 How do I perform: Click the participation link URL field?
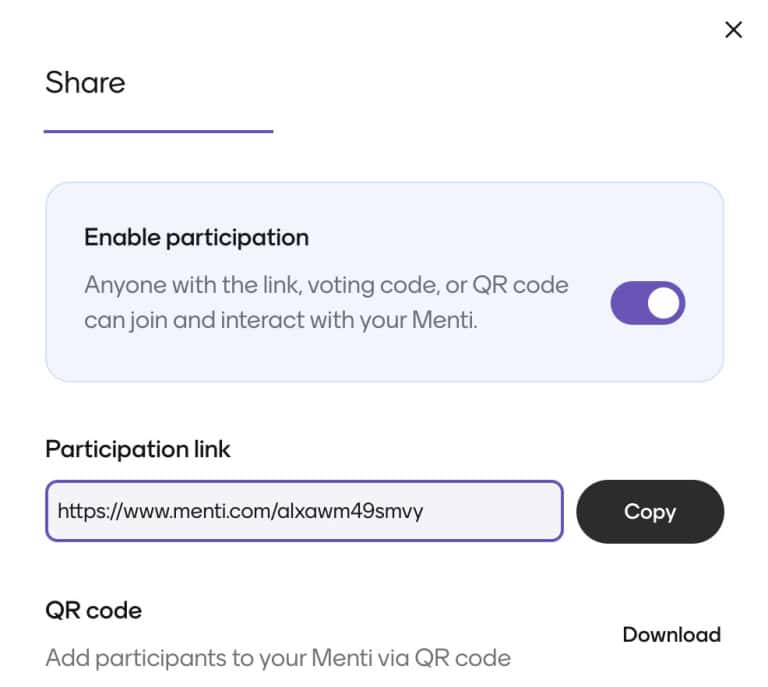[304, 512]
